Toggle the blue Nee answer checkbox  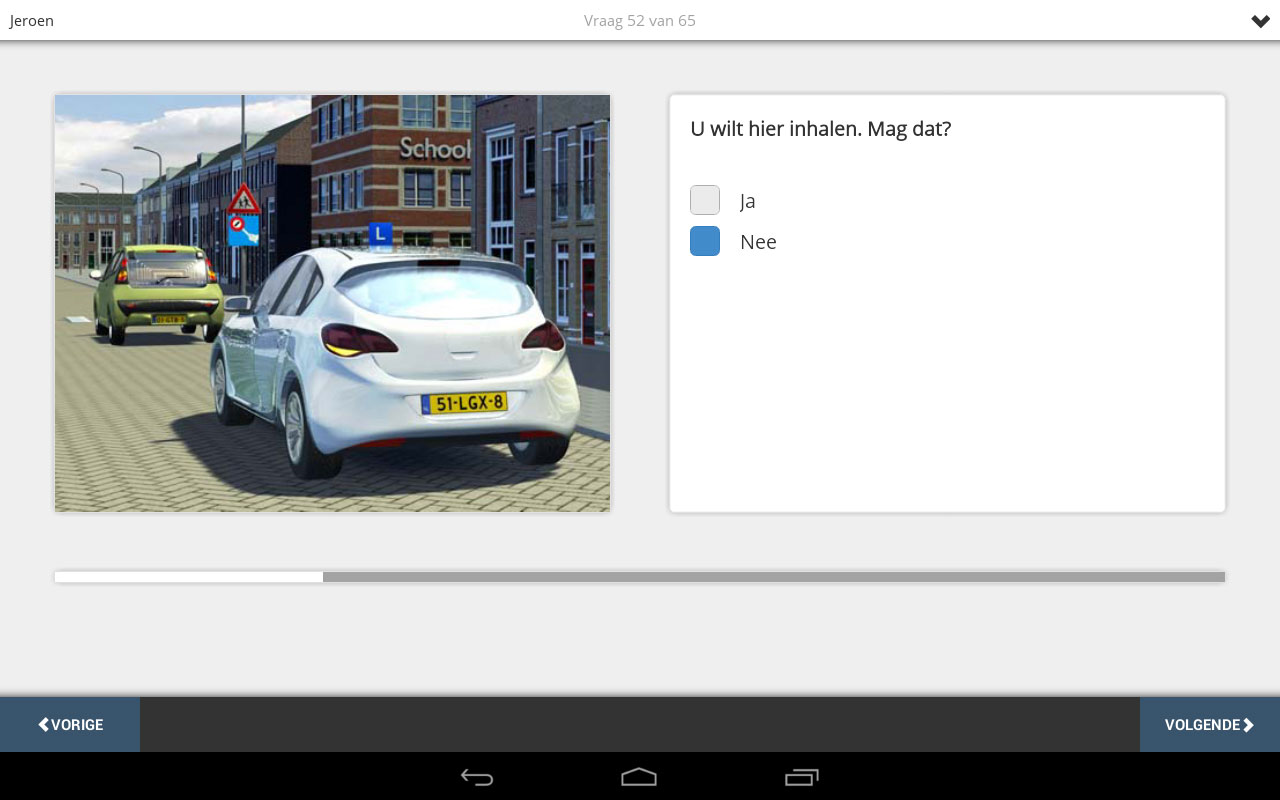tap(705, 241)
